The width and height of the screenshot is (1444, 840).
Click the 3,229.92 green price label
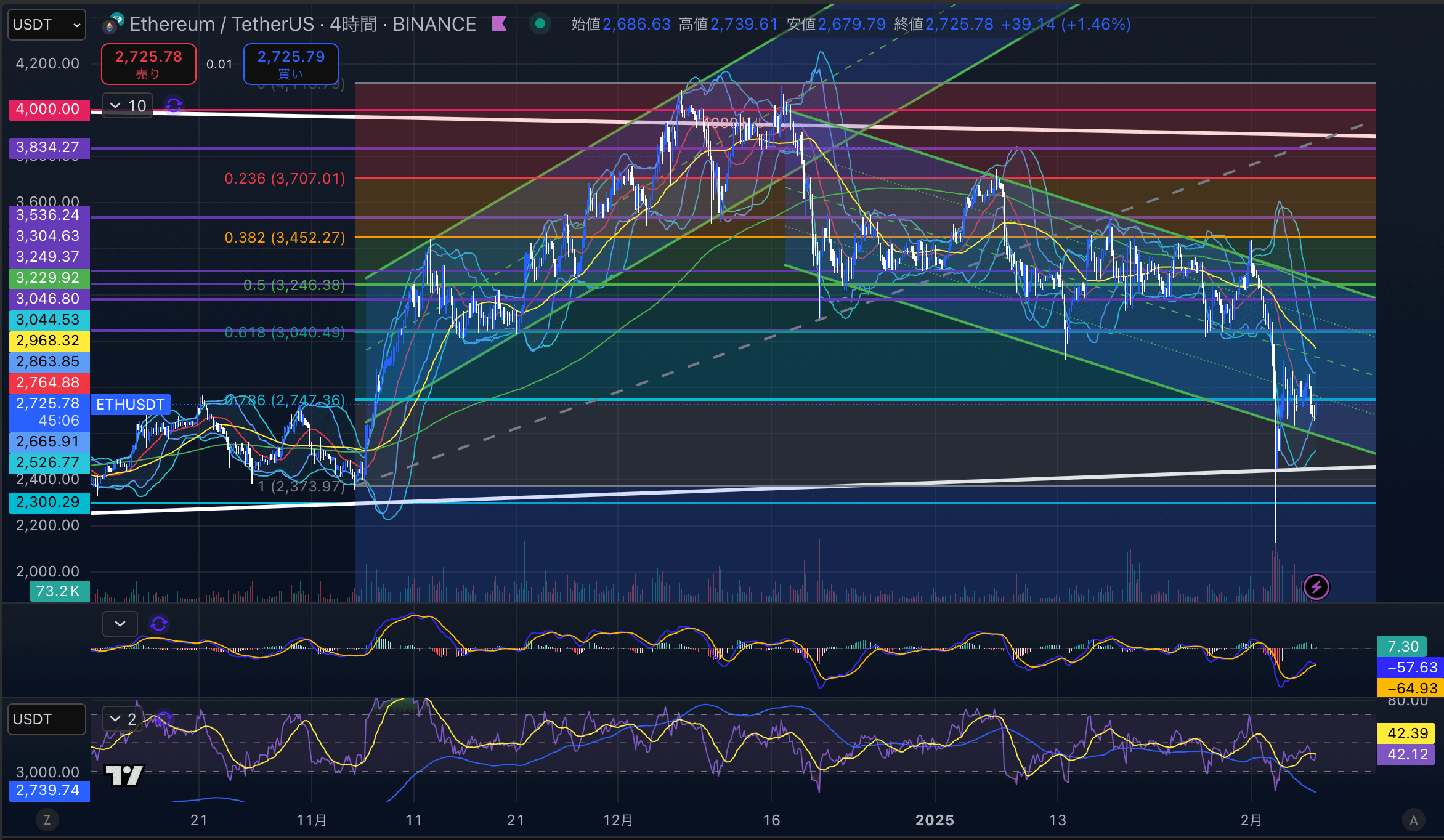coord(49,278)
